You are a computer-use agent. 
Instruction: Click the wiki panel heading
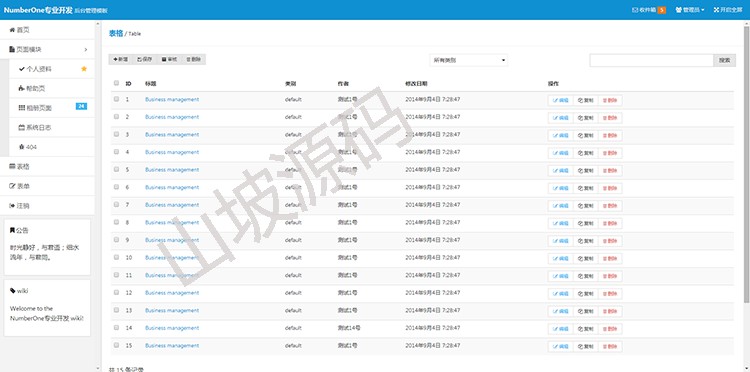[19, 291]
